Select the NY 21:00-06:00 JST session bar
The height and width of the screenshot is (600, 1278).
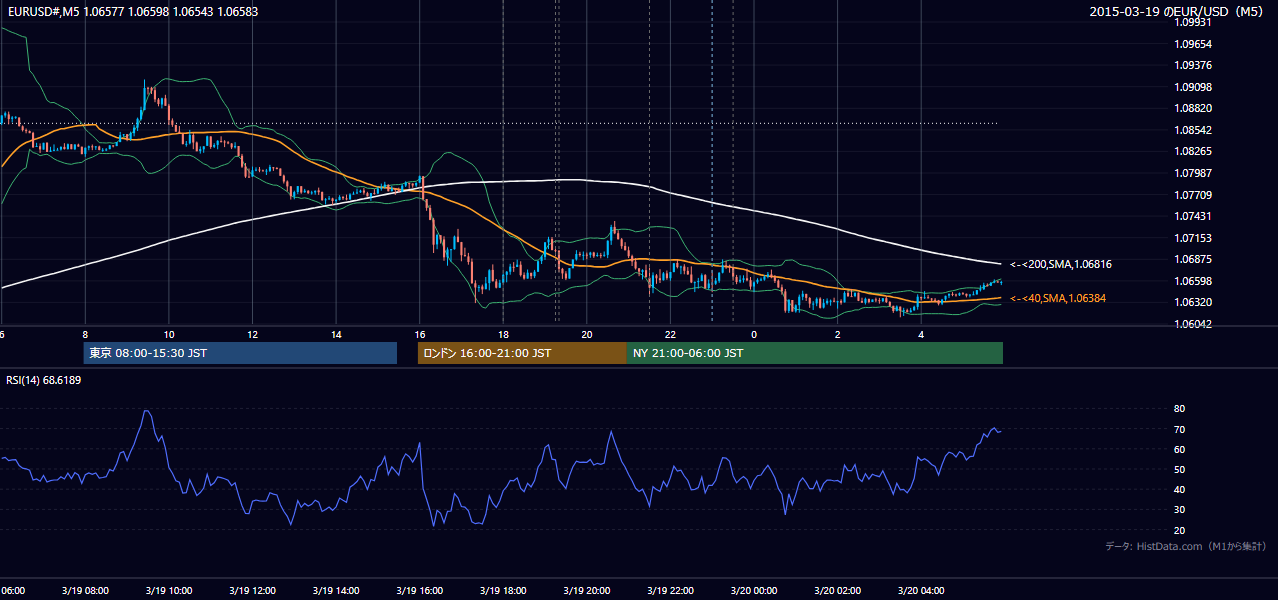[x=815, y=353]
